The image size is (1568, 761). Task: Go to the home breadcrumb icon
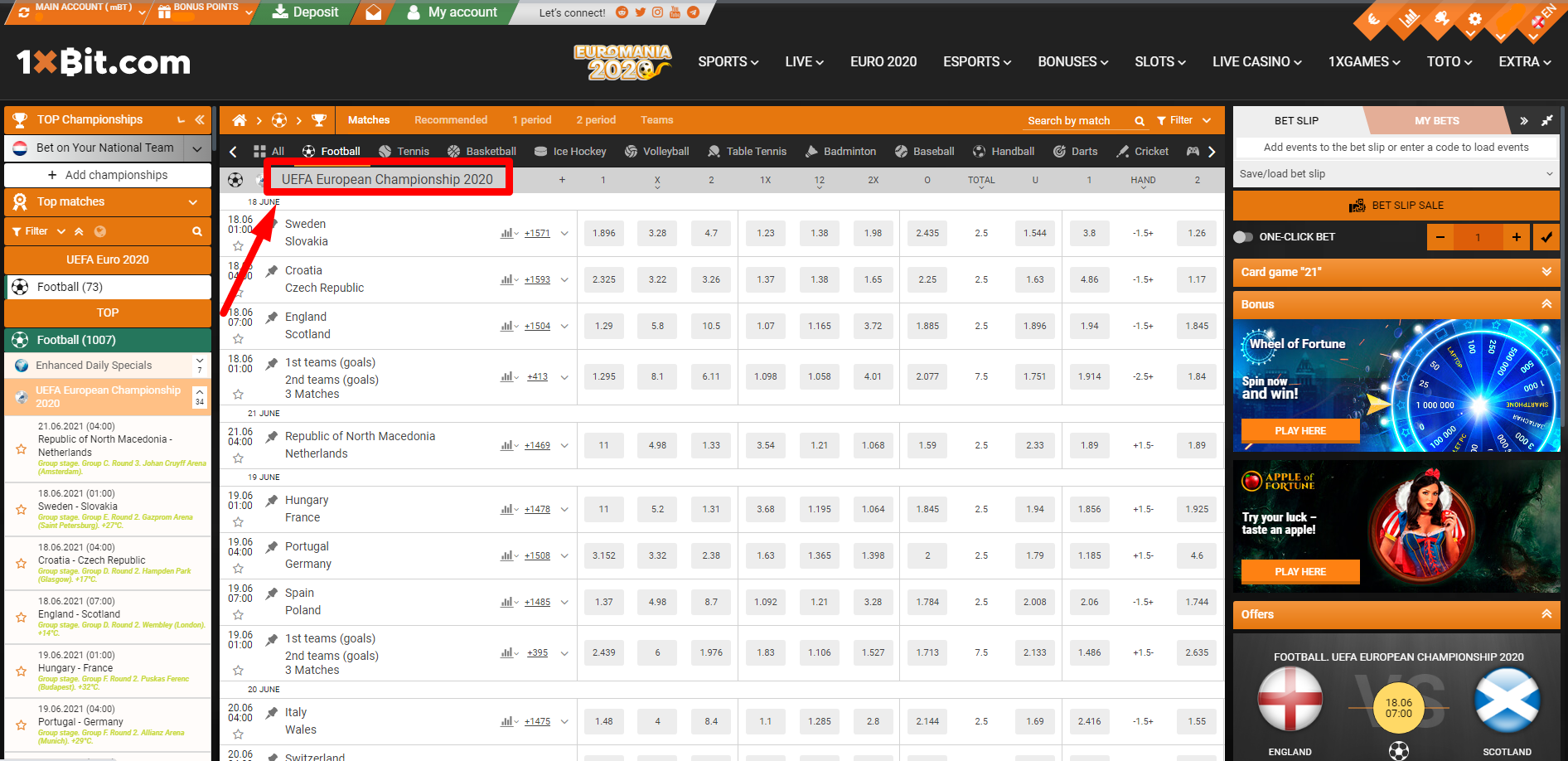[240, 120]
